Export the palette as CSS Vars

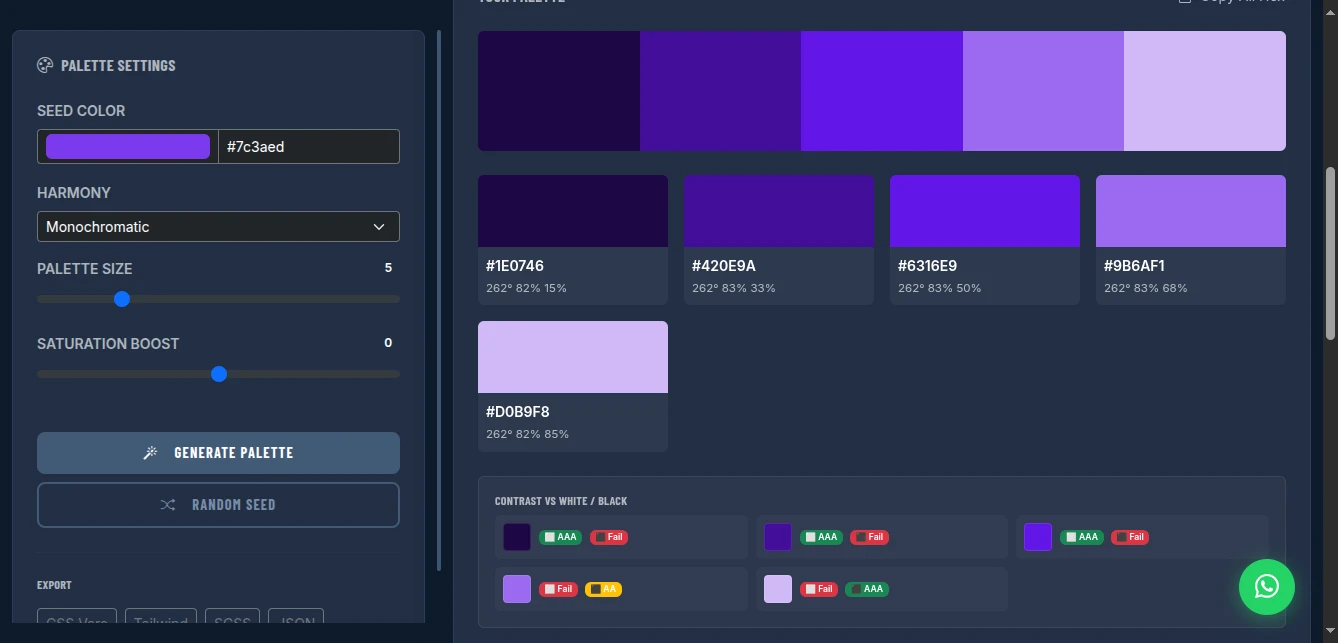(x=76, y=622)
